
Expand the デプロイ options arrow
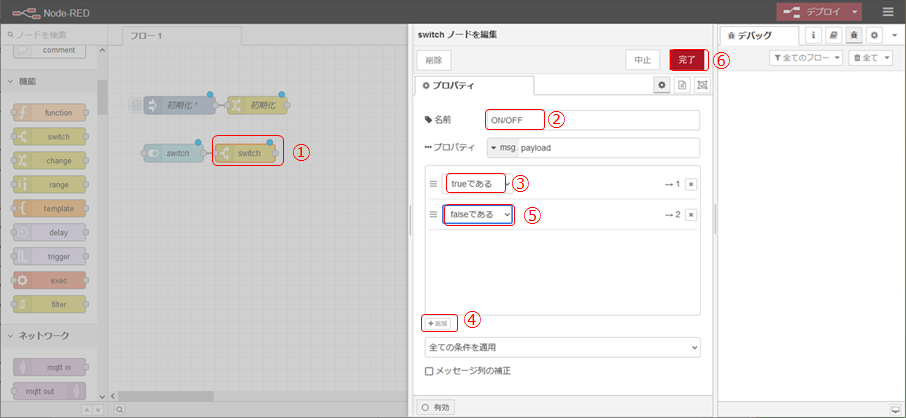pos(855,11)
